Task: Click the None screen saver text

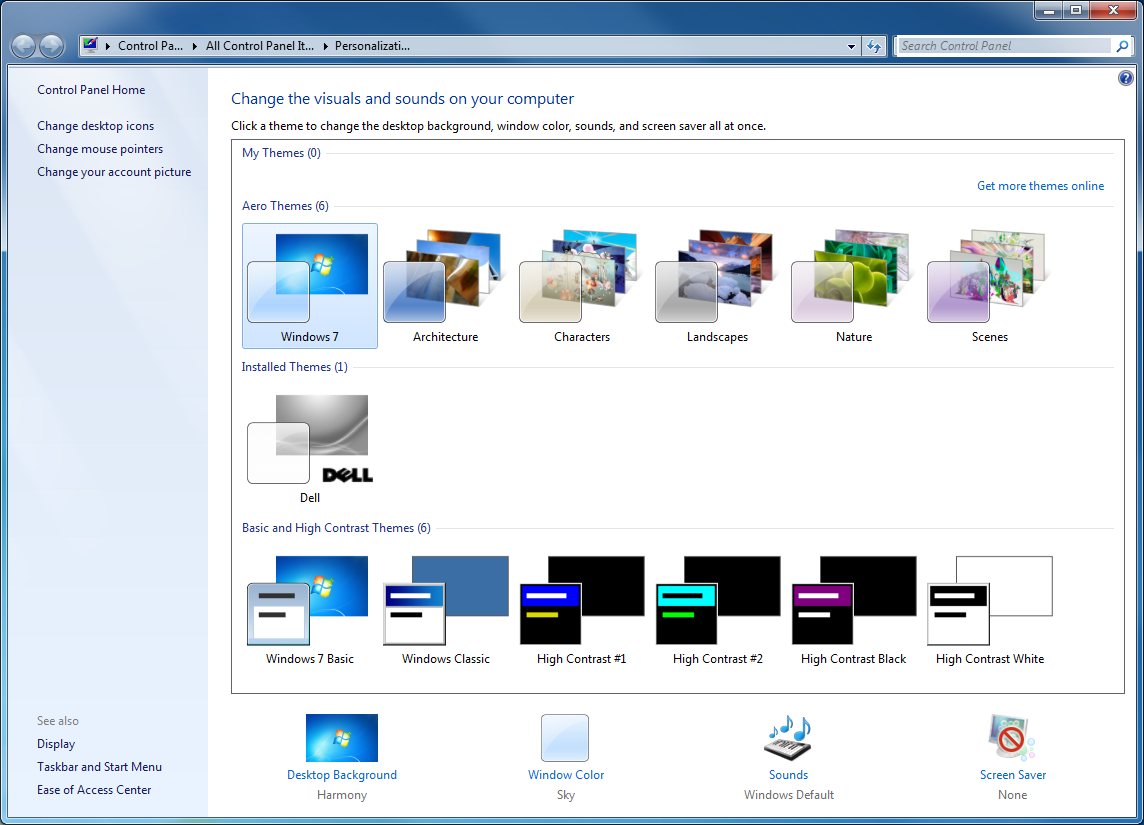Action: [1012, 795]
